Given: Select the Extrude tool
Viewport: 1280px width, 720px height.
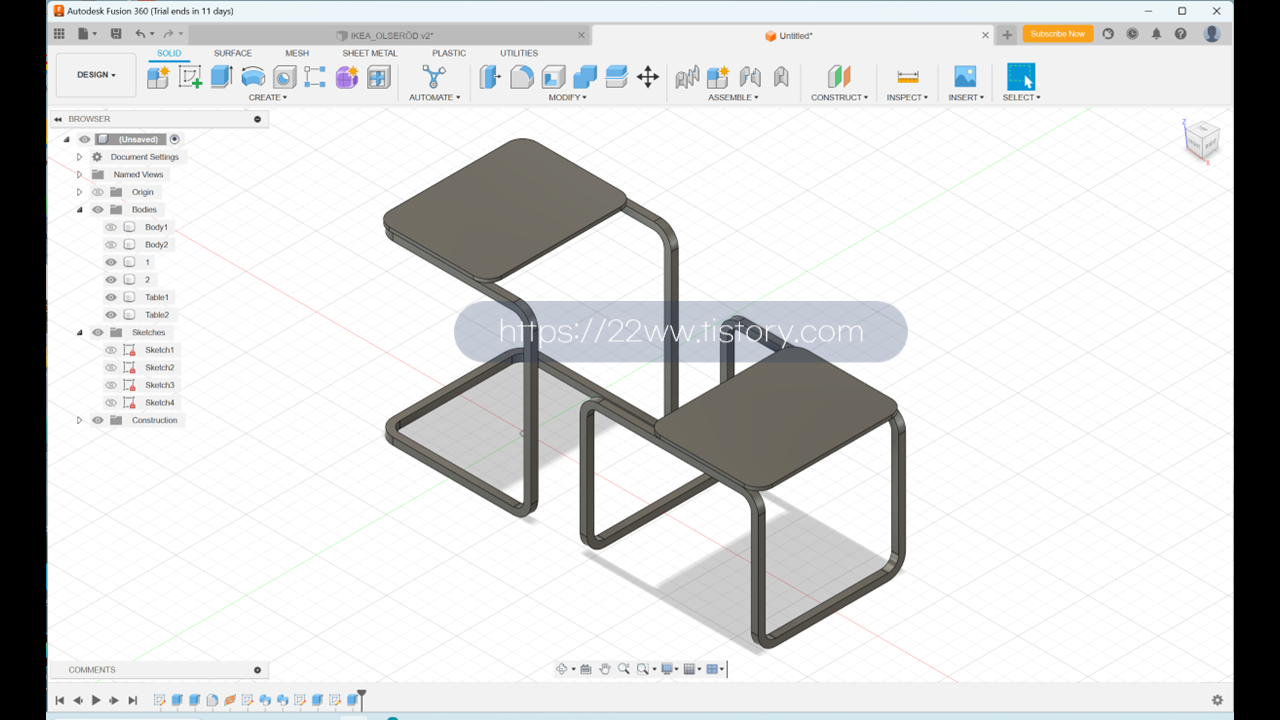Looking at the screenshot, I should (x=221, y=77).
